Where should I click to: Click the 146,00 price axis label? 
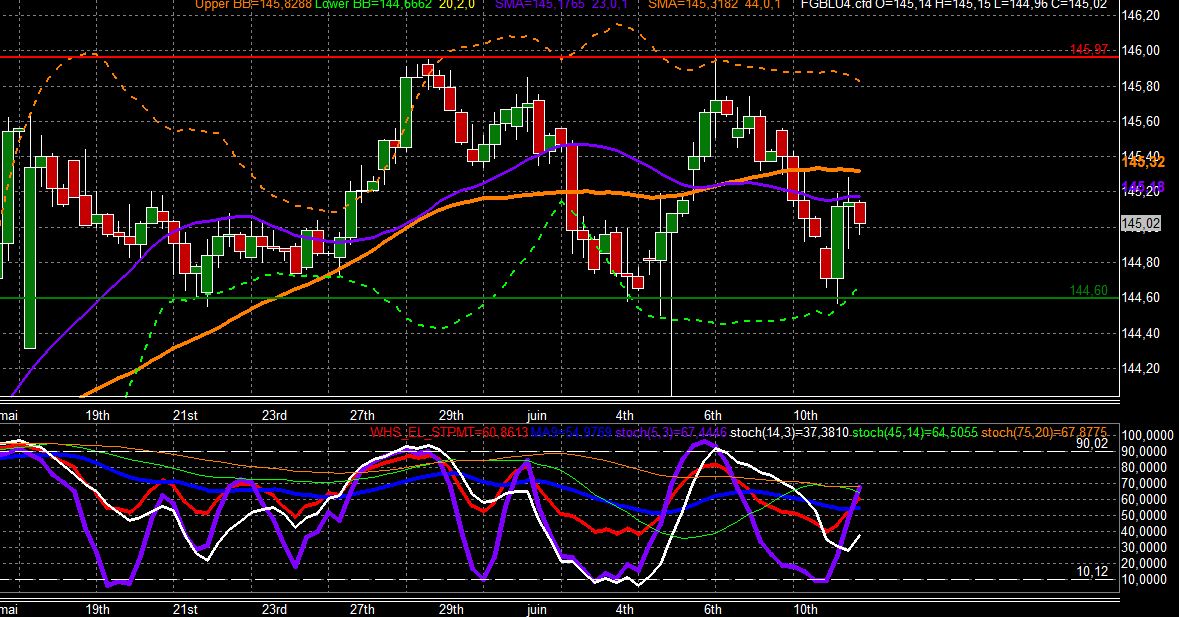pyautogui.click(x=1140, y=50)
